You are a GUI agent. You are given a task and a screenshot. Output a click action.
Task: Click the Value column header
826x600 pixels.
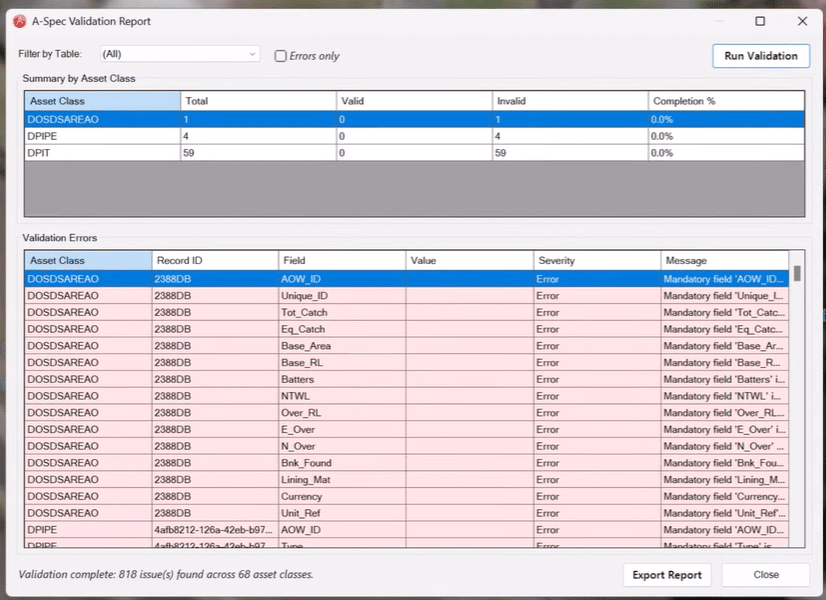point(469,261)
